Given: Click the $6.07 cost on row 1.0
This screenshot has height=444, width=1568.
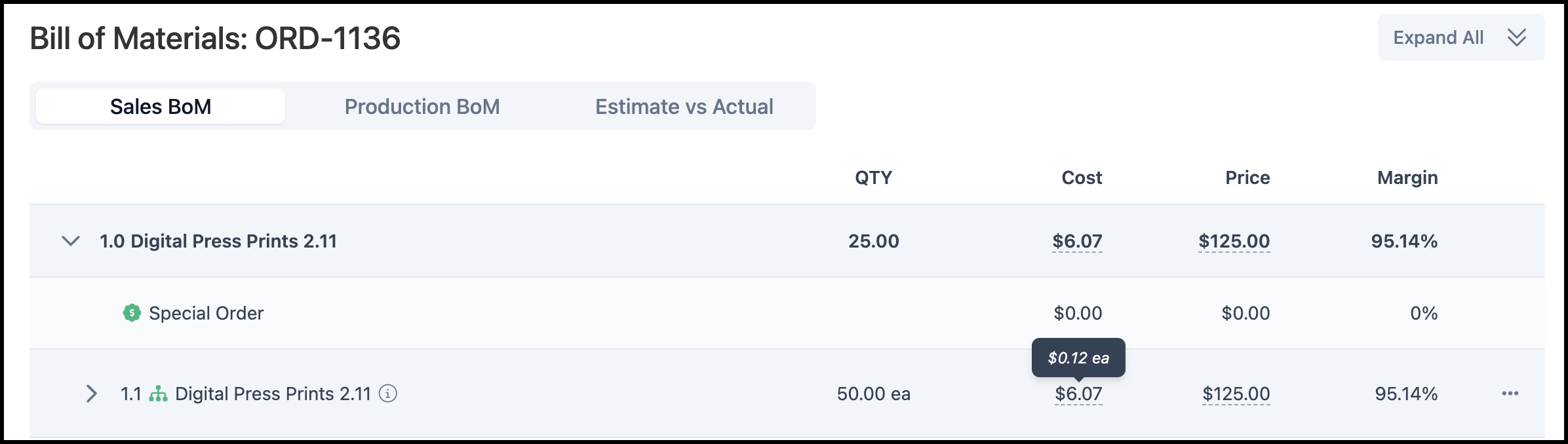Looking at the screenshot, I should 1078,241.
